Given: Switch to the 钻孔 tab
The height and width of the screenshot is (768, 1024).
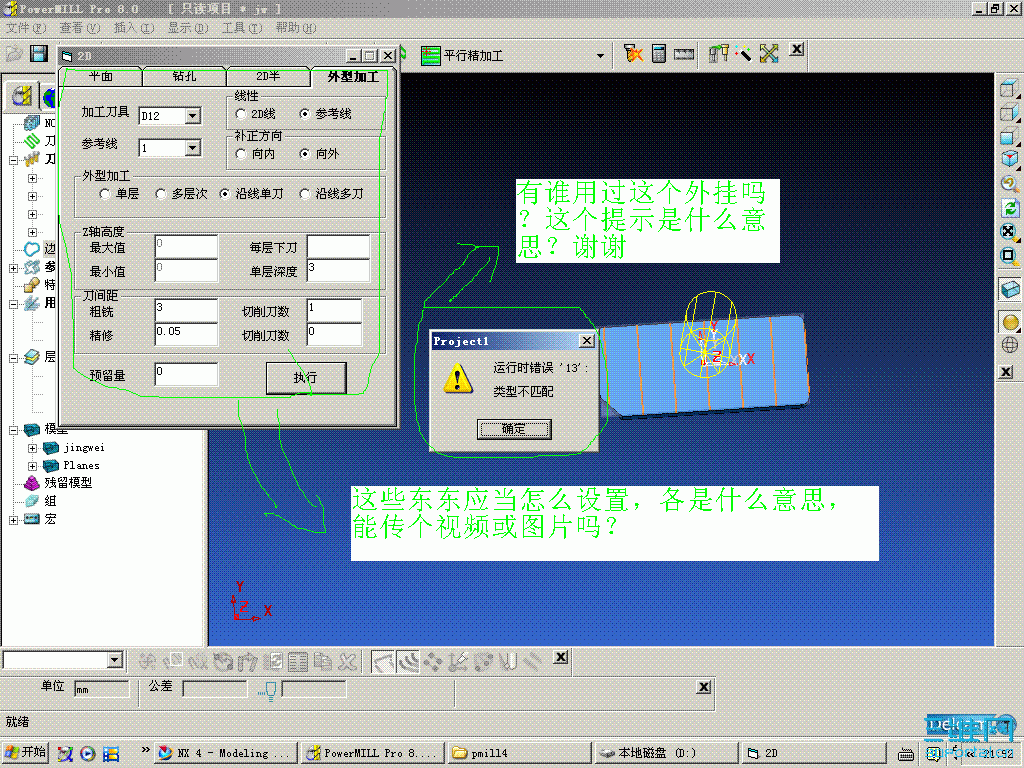Looking at the screenshot, I should point(184,76).
